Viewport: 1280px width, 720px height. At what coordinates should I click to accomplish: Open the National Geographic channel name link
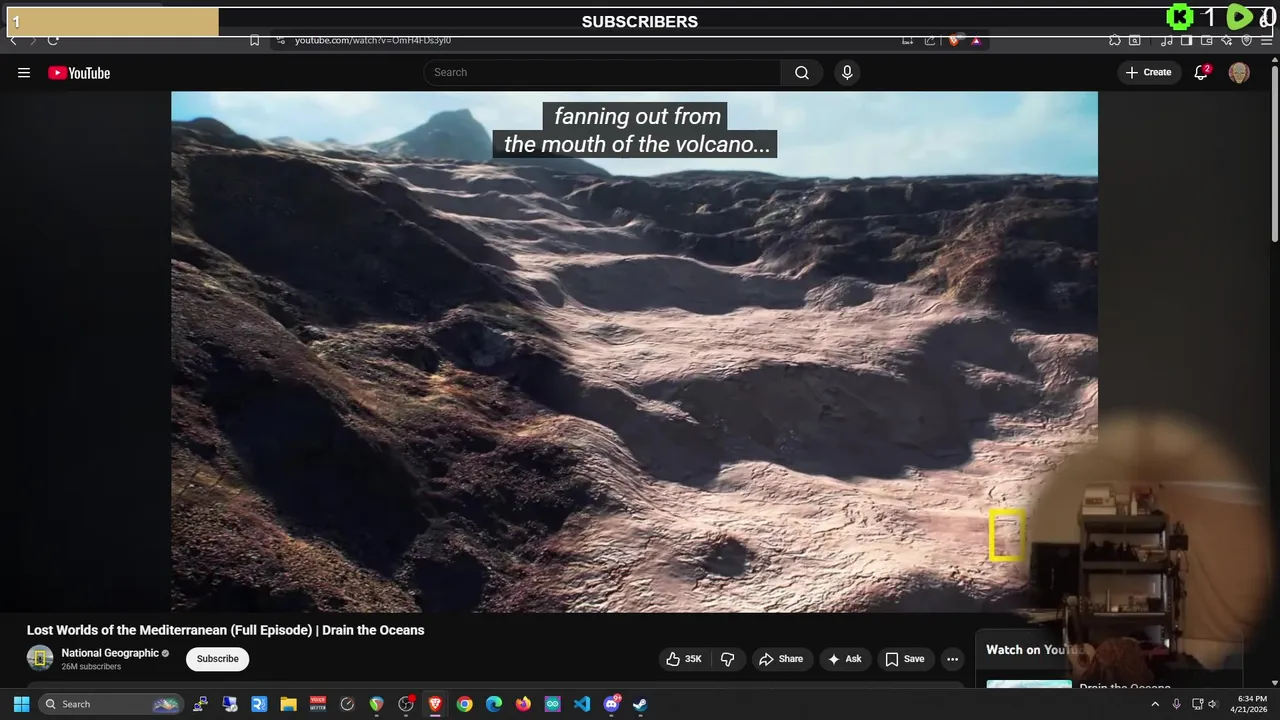click(110, 653)
